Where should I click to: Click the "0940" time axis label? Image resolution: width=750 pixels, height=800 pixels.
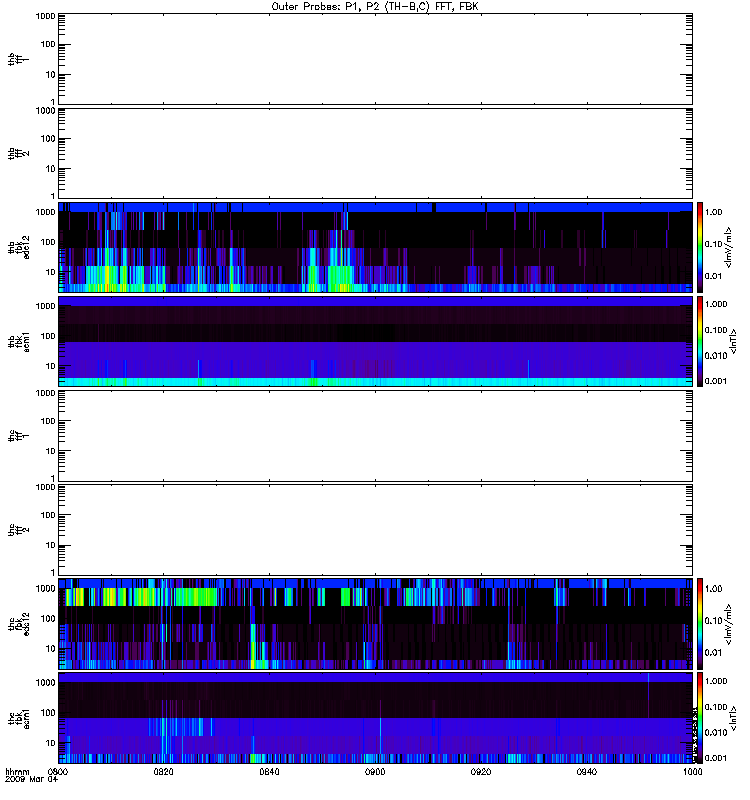pyautogui.click(x=587, y=772)
